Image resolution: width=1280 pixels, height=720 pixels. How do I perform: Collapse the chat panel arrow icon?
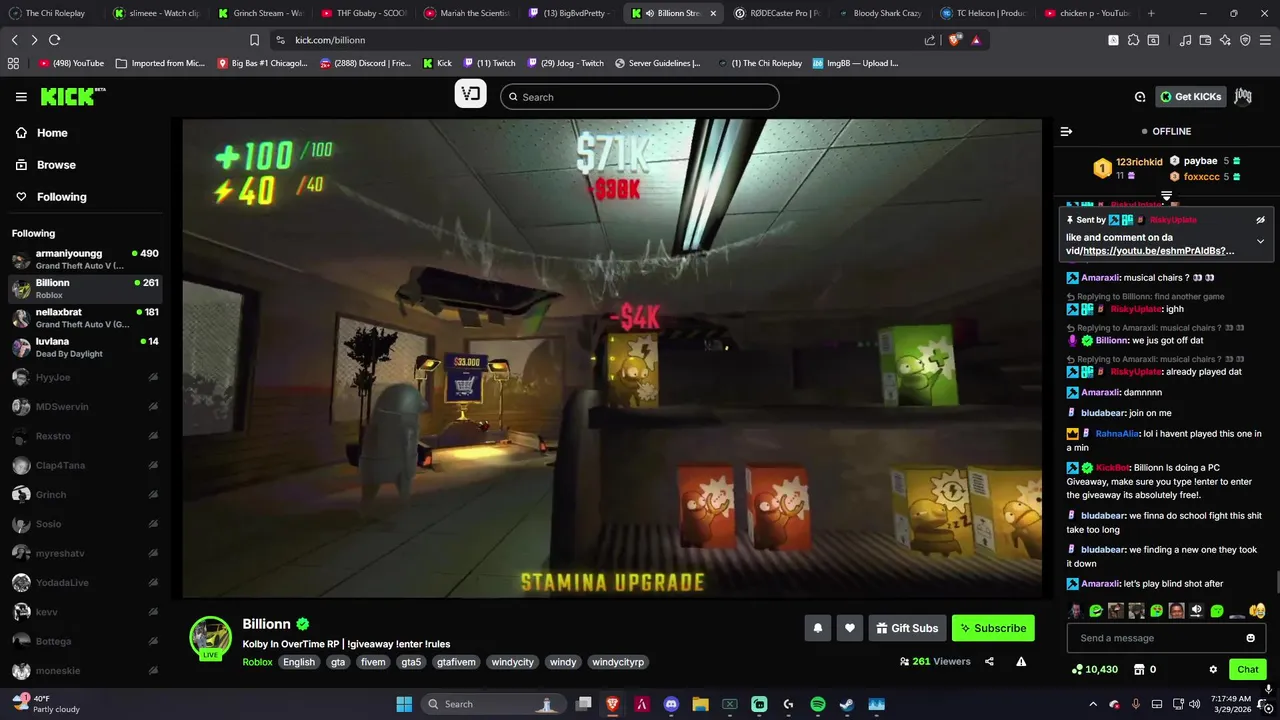coord(1066,131)
